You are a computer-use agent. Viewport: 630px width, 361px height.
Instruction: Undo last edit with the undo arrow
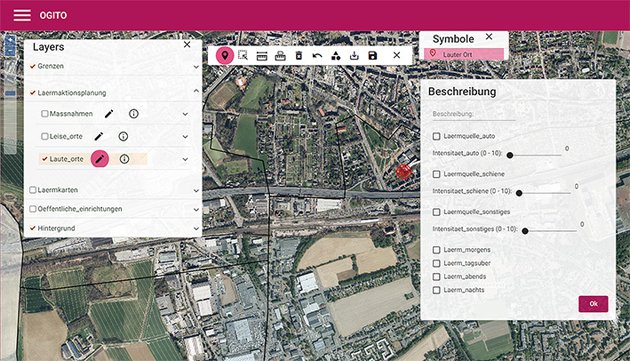click(x=317, y=55)
